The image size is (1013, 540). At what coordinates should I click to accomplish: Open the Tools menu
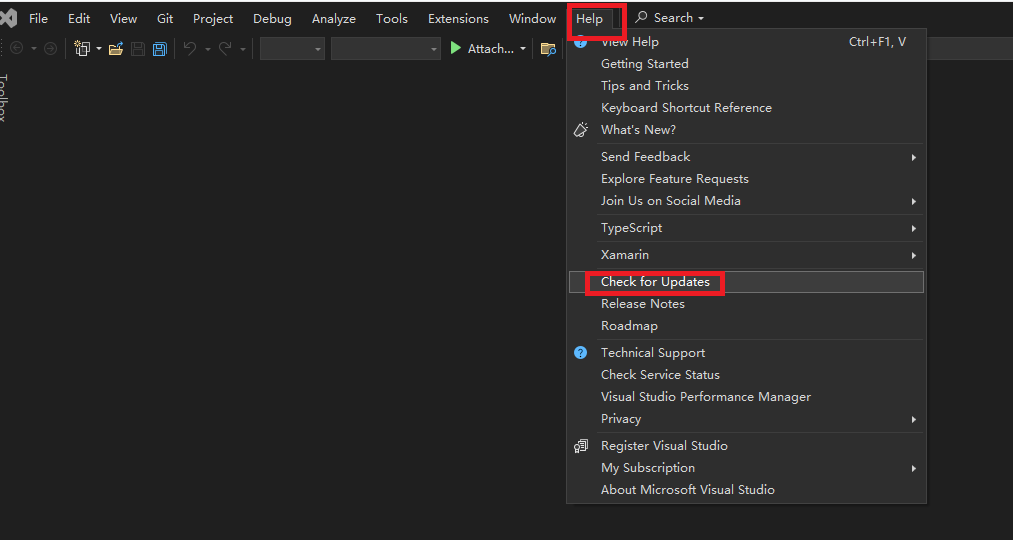[392, 19]
